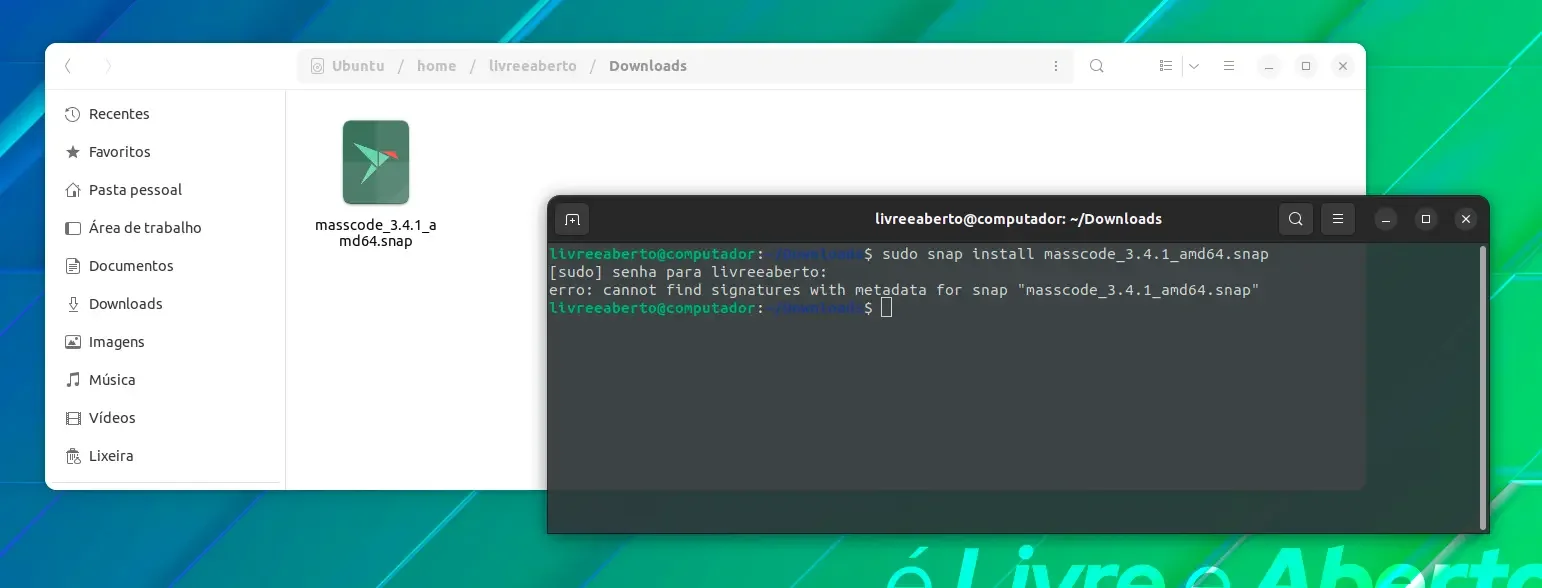Select the masscode_3.4.1_amd64.snap file
Screen dimensions: 1542x588
tap(376, 184)
